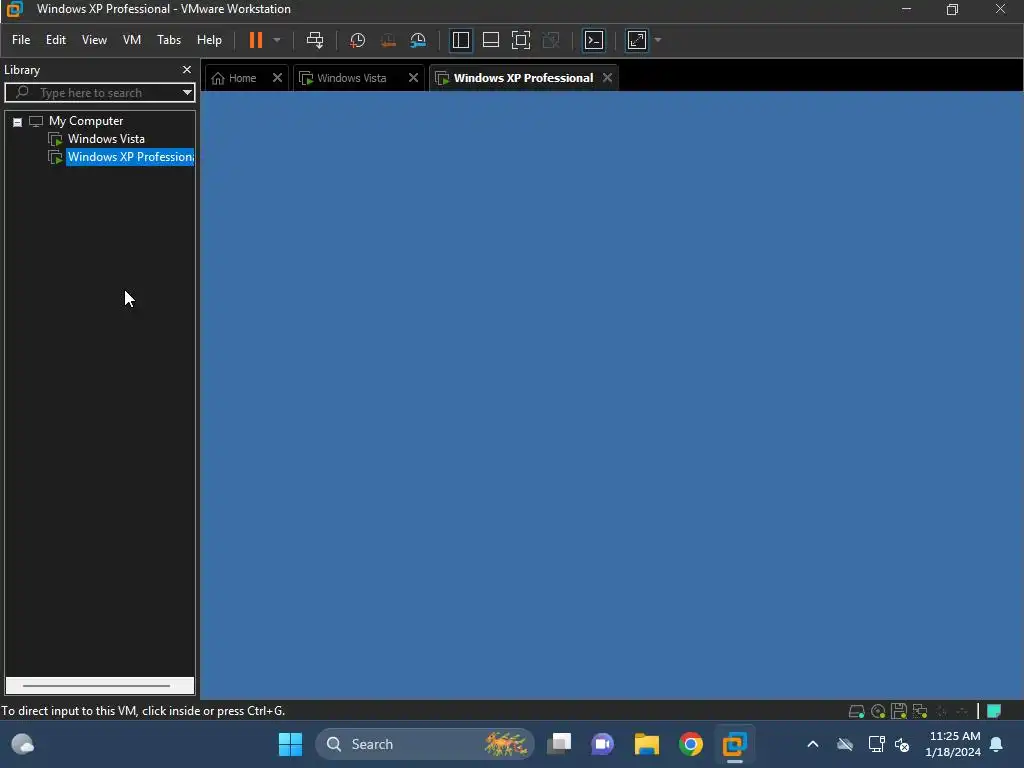Collapse the My Computer tree node
Image resolution: width=1024 pixels, height=768 pixels.
click(18, 122)
